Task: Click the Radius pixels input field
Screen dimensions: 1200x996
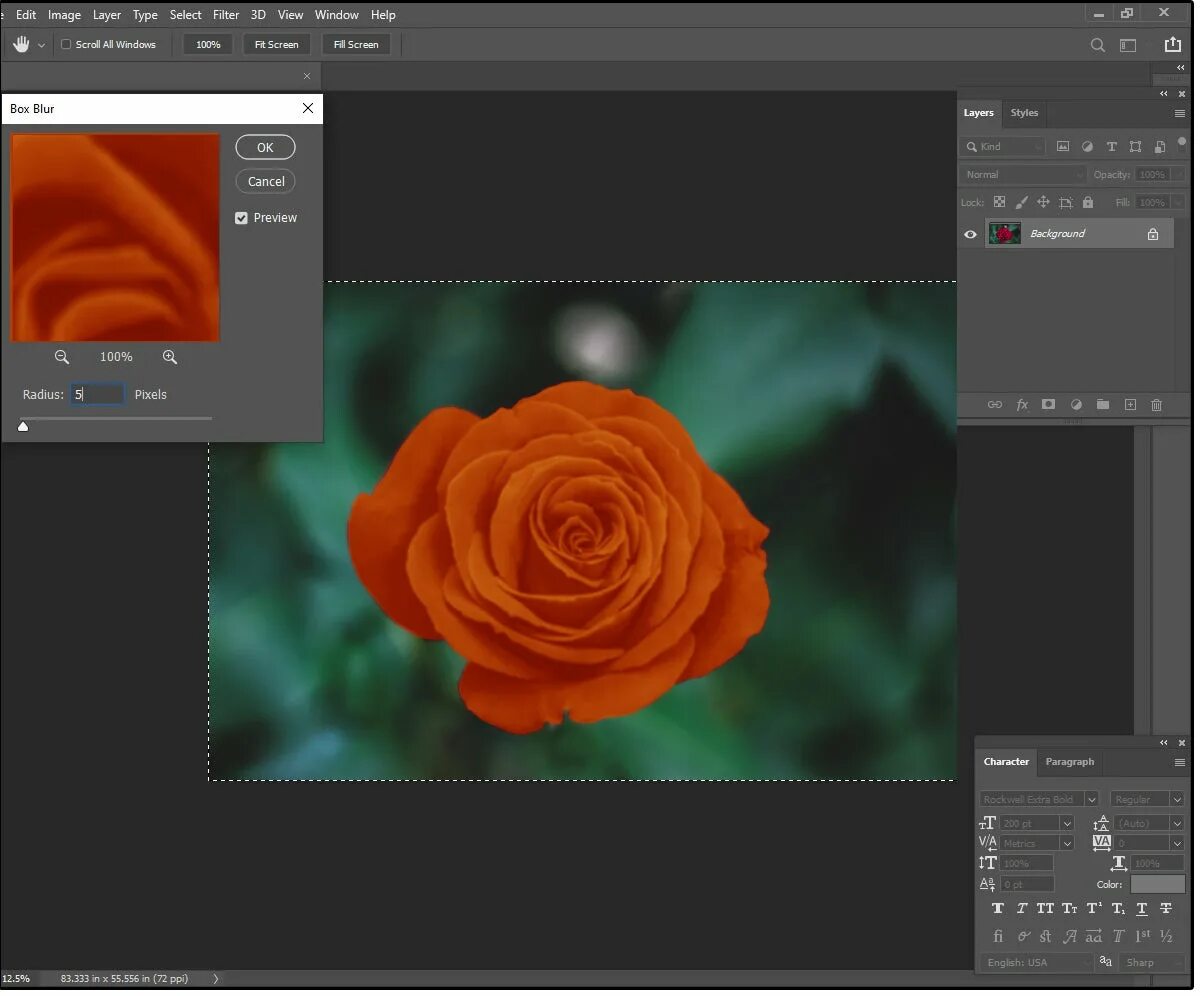Action: [x=99, y=396]
